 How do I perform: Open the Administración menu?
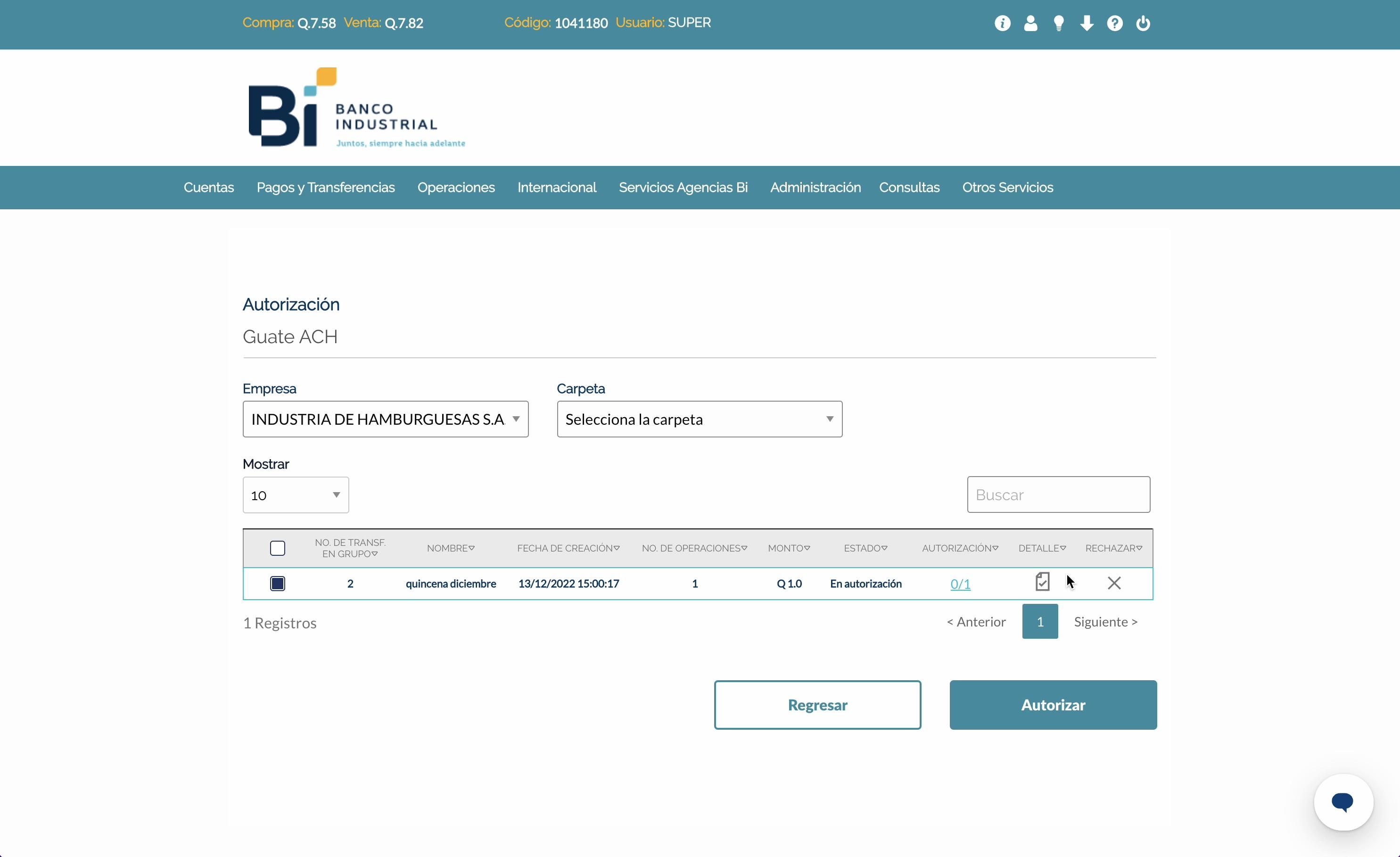(815, 188)
